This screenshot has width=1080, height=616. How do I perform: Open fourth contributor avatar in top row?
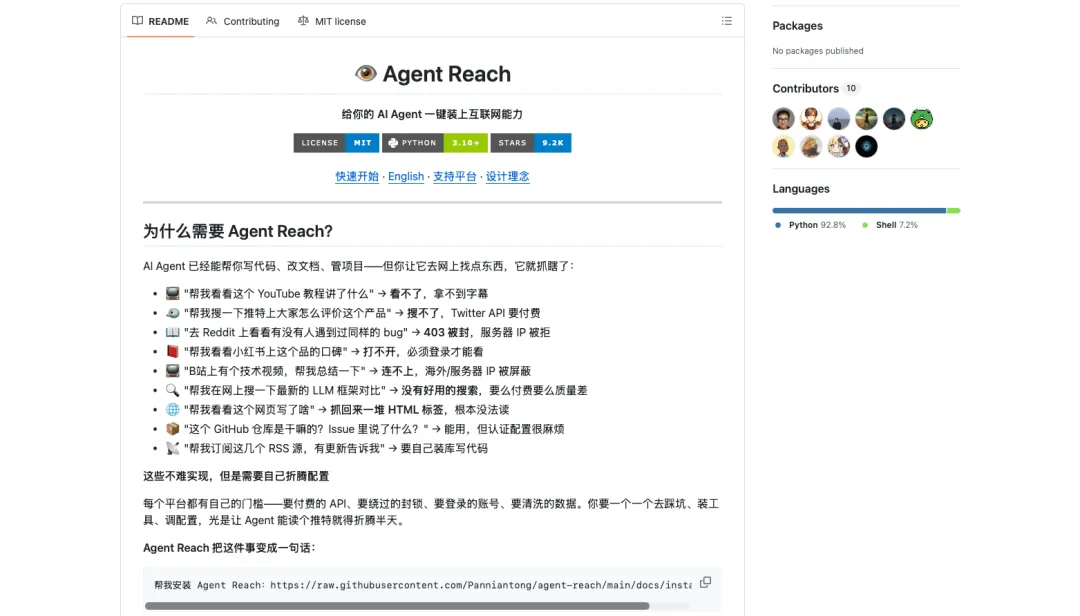pos(866,119)
